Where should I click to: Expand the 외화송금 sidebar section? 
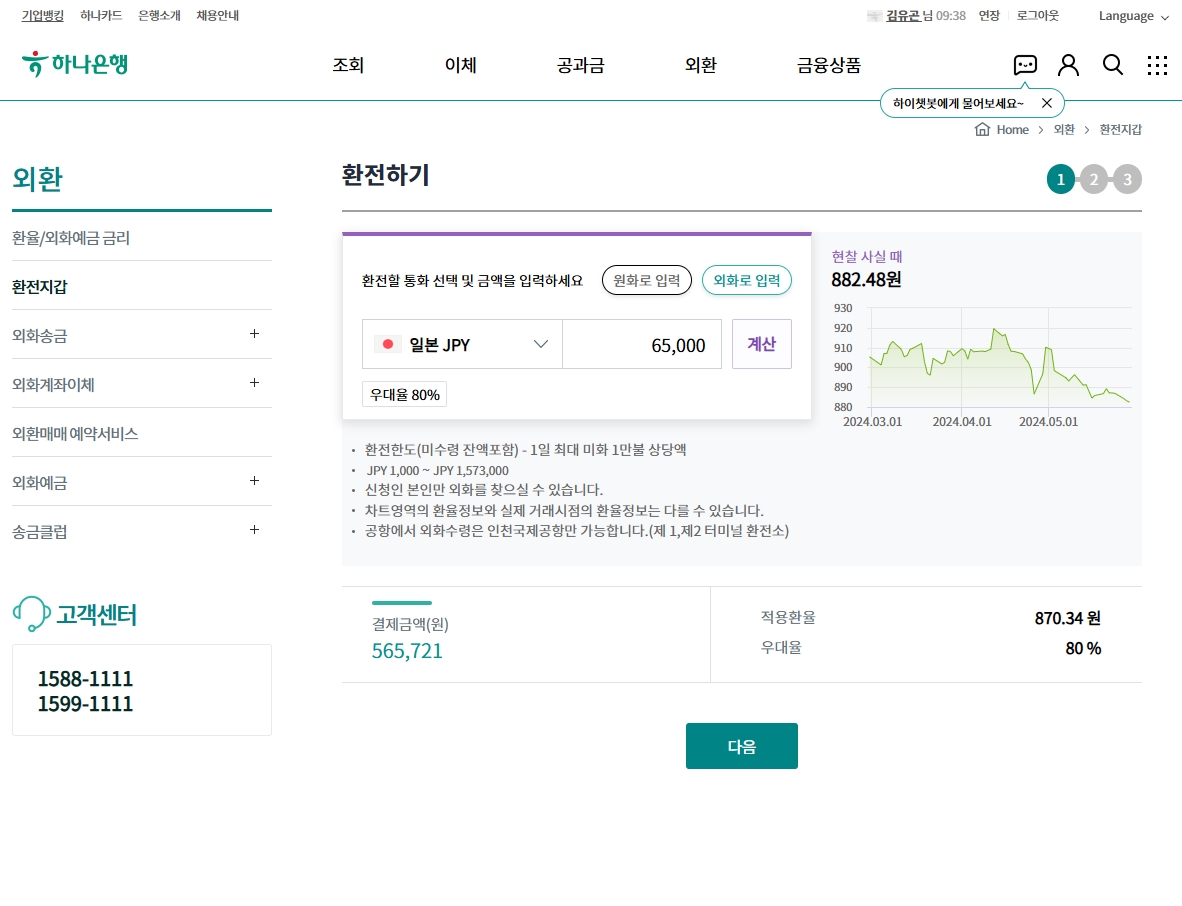[255, 335]
